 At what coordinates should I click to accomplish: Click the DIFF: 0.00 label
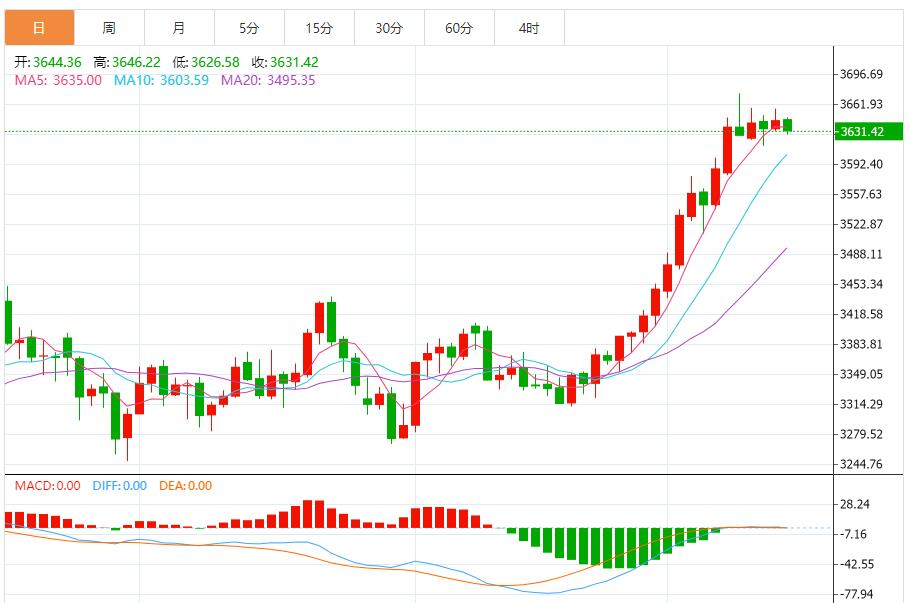119,486
